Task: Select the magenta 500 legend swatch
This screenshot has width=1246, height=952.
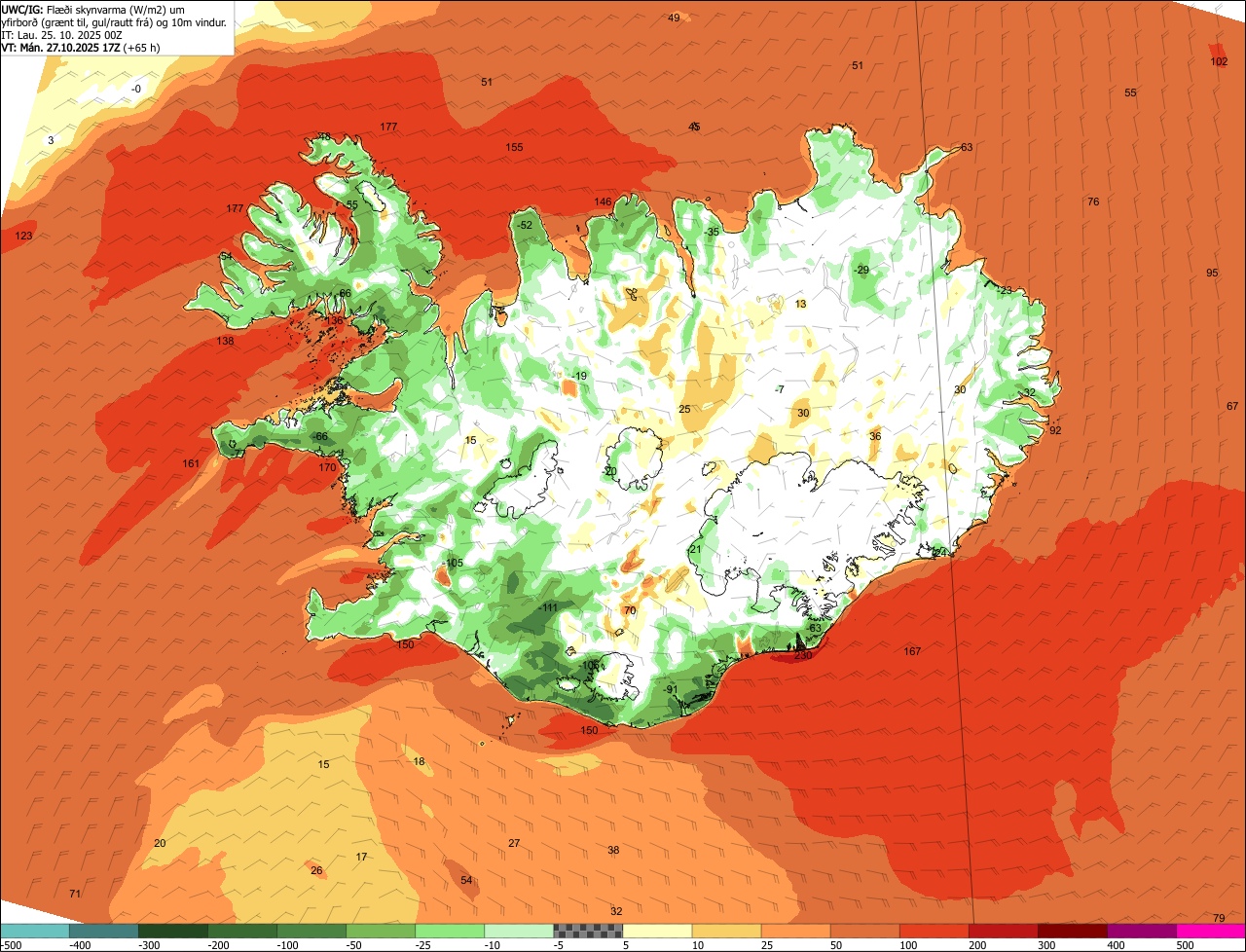Action: (1211, 931)
